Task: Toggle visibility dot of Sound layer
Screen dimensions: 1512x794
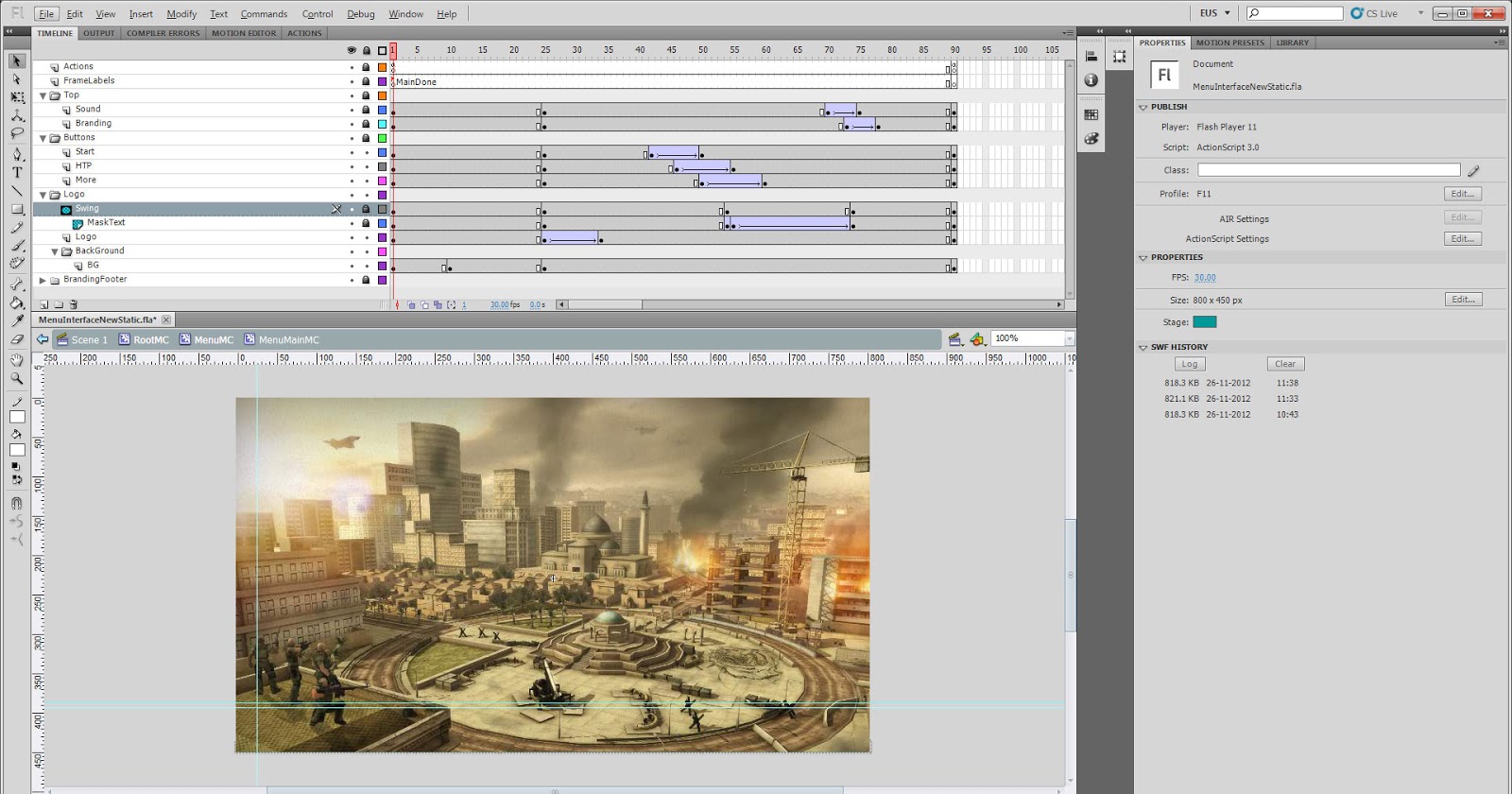Action: coord(352,110)
